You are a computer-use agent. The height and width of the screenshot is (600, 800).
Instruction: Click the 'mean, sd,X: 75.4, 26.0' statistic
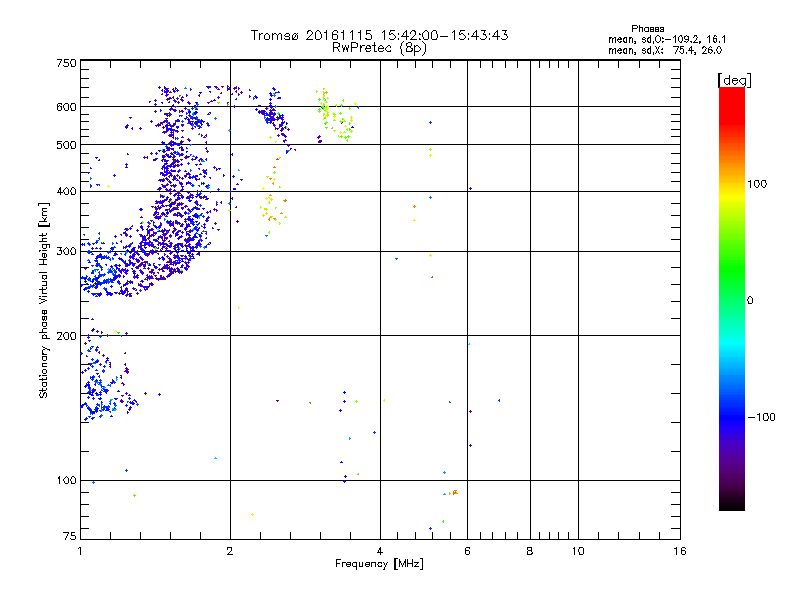[x=665, y=50]
